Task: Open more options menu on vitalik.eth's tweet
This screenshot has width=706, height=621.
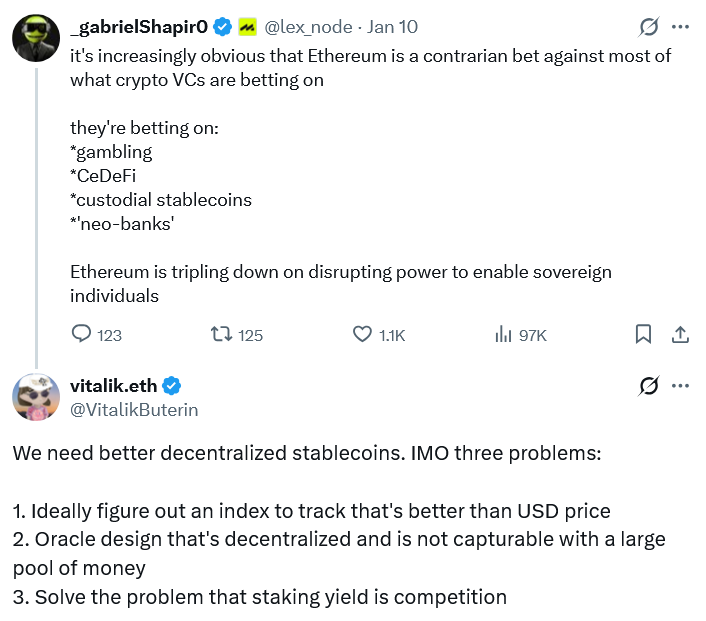Action: click(680, 385)
